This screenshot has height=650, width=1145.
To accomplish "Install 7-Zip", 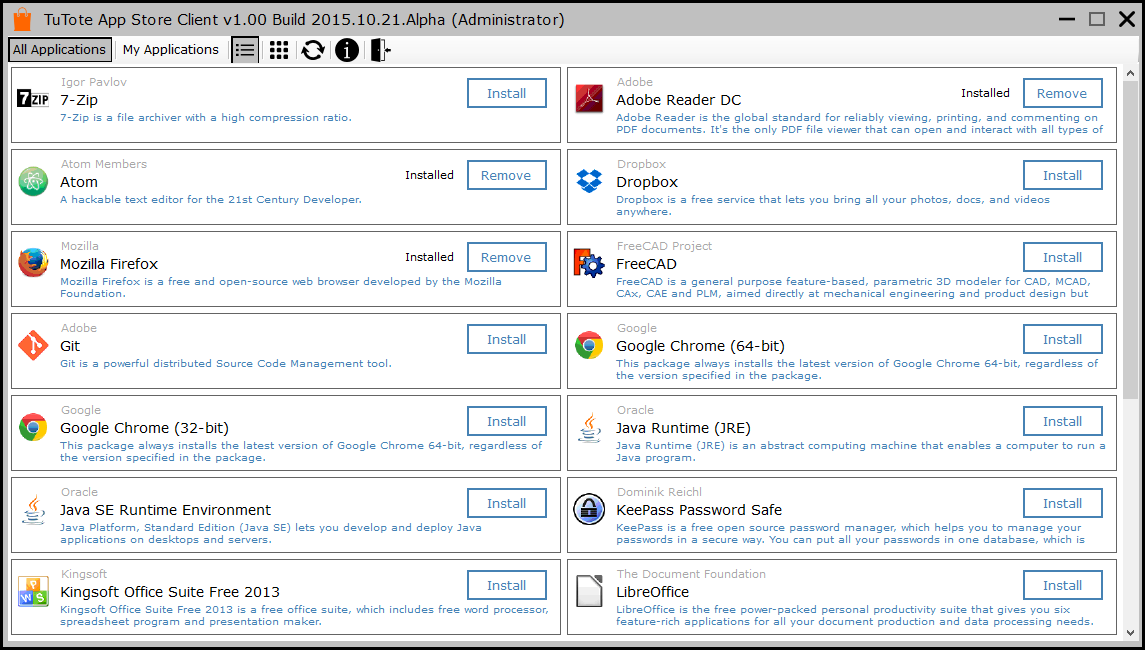I will click(507, 93).
